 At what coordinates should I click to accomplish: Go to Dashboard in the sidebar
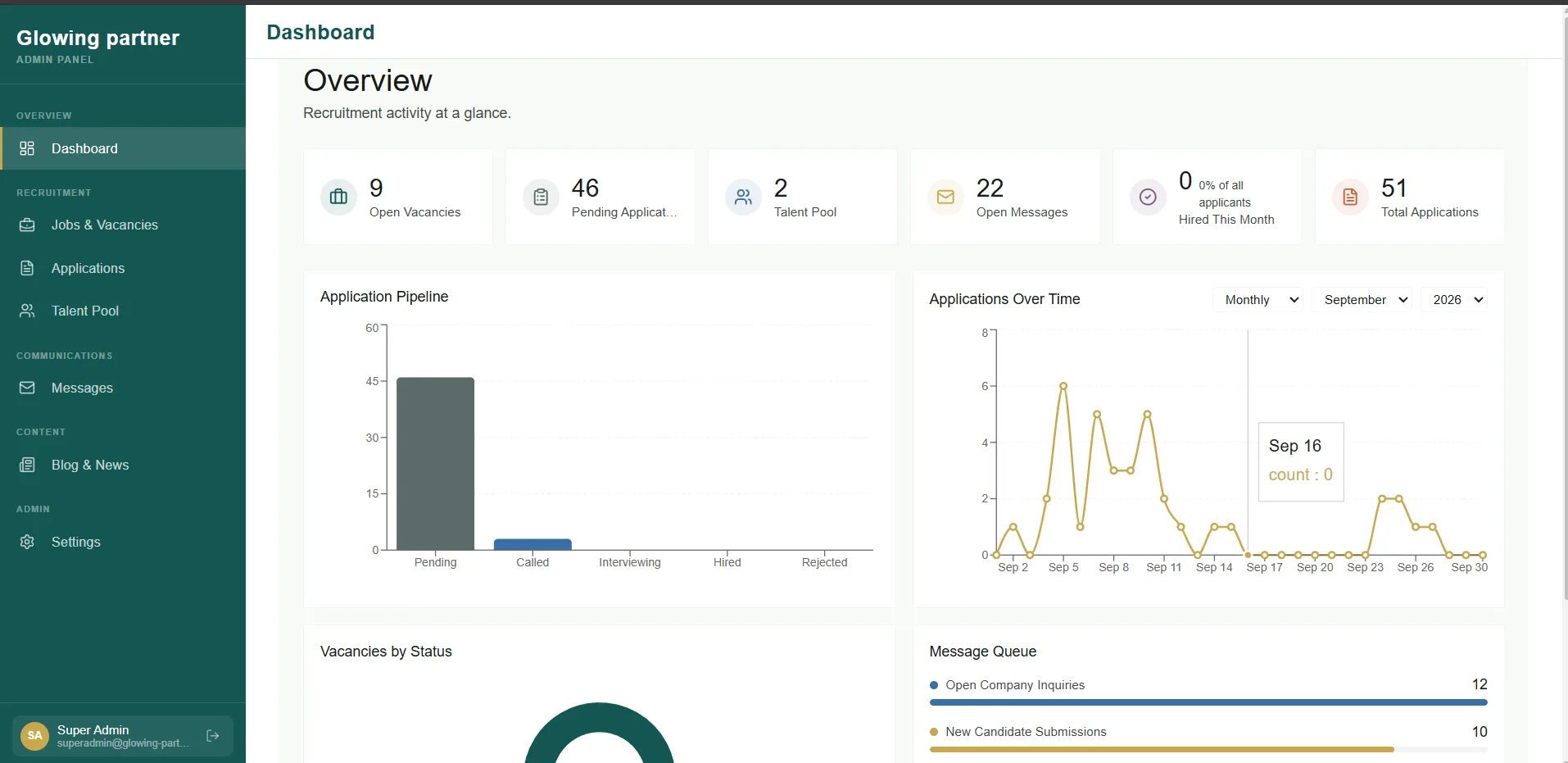click(123, 148)
